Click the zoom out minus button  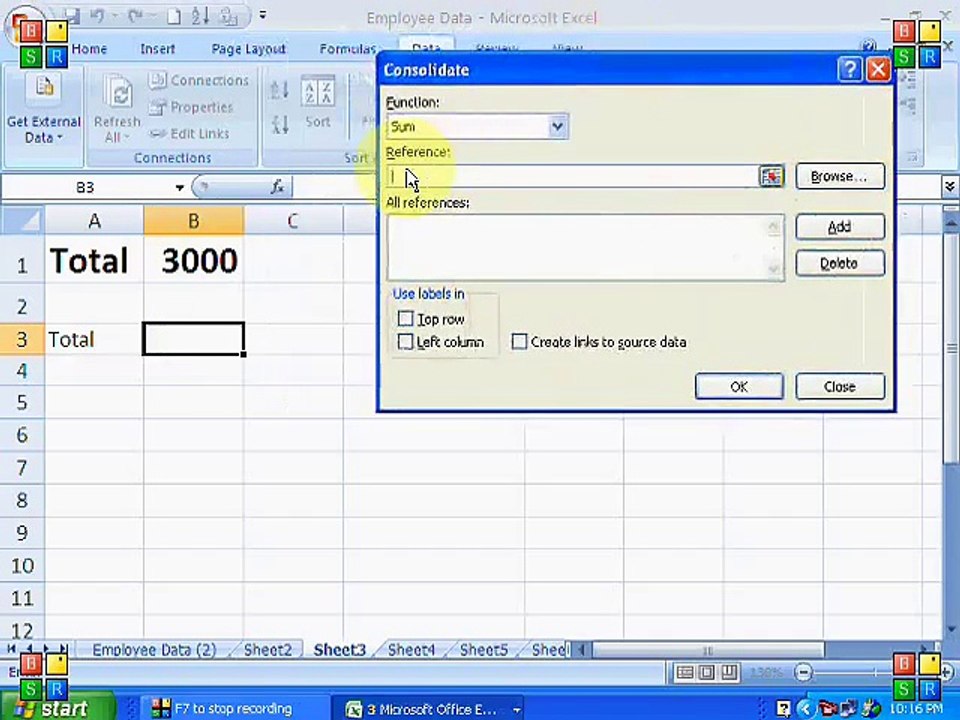click(803, 673)
